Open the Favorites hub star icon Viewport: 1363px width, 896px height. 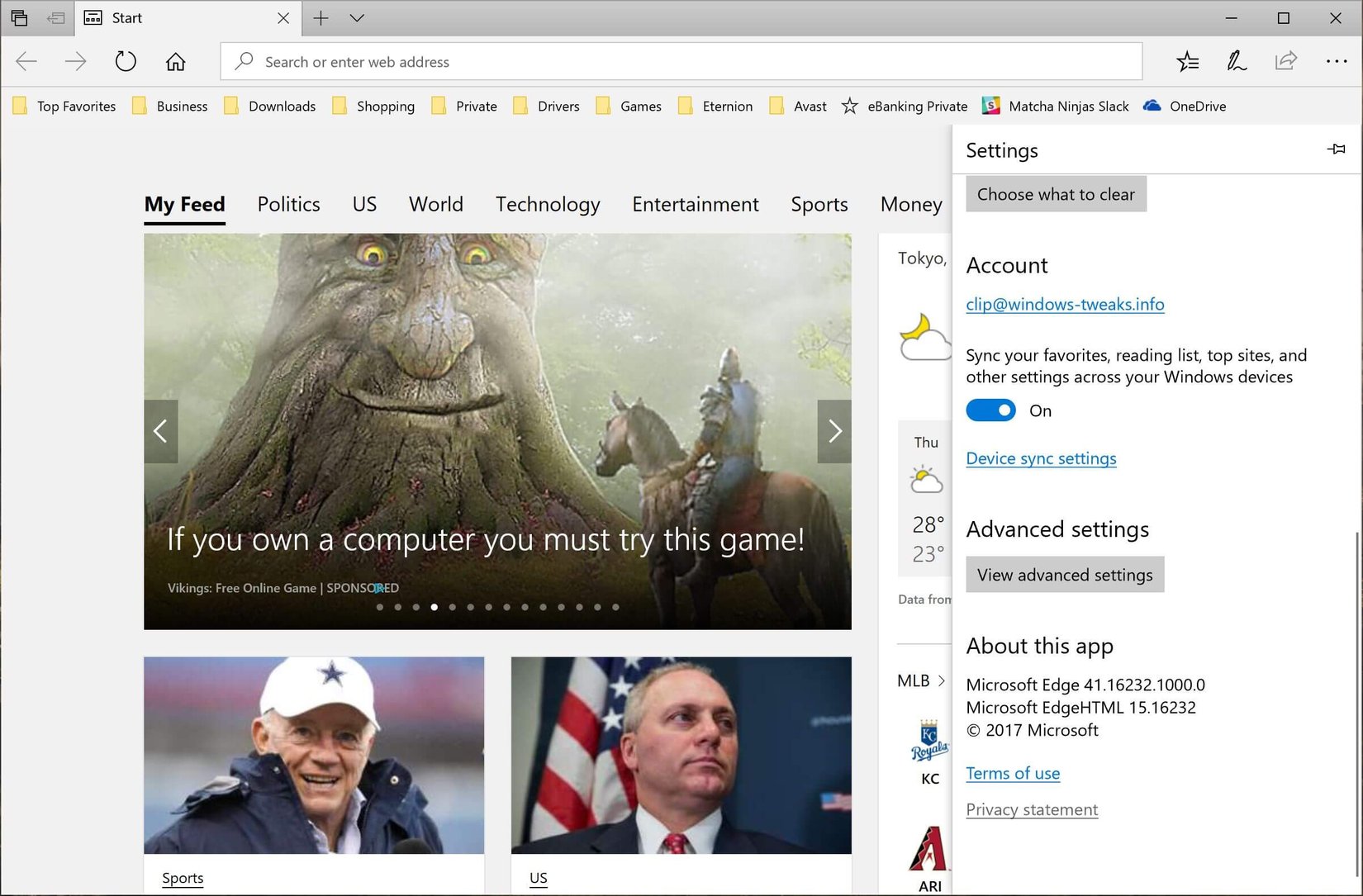coord(1187,61)
